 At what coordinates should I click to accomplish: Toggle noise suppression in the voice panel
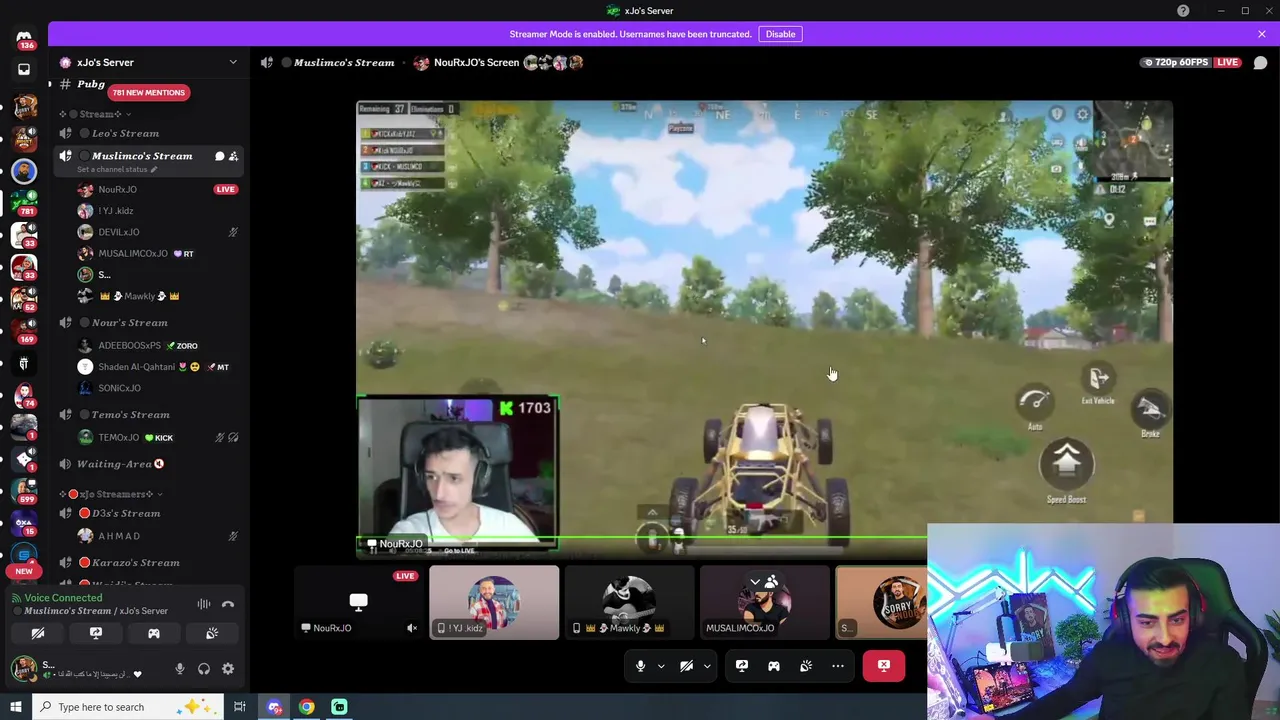[x=204, y=604]
